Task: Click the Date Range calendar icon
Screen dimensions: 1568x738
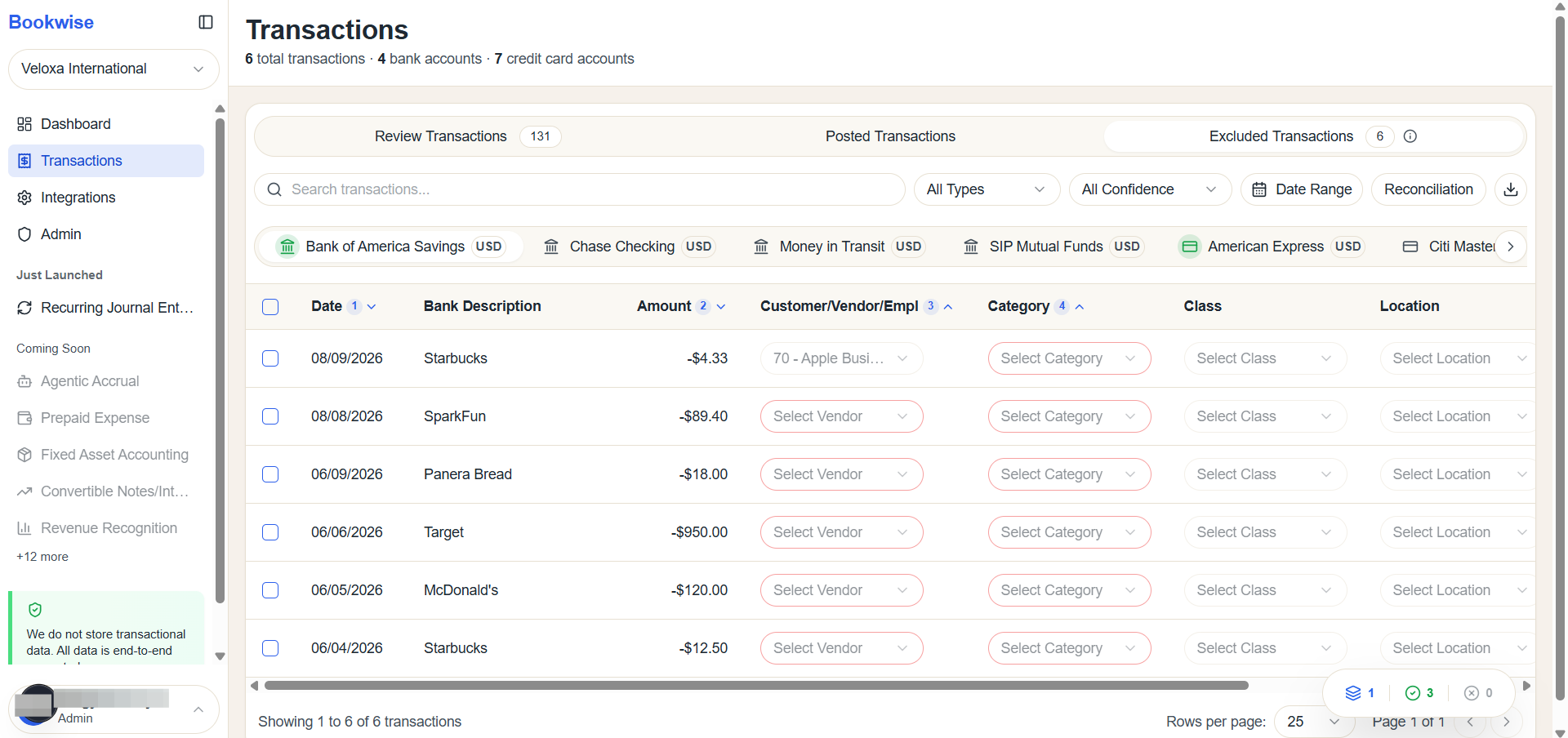Action: click(1259, 189)
